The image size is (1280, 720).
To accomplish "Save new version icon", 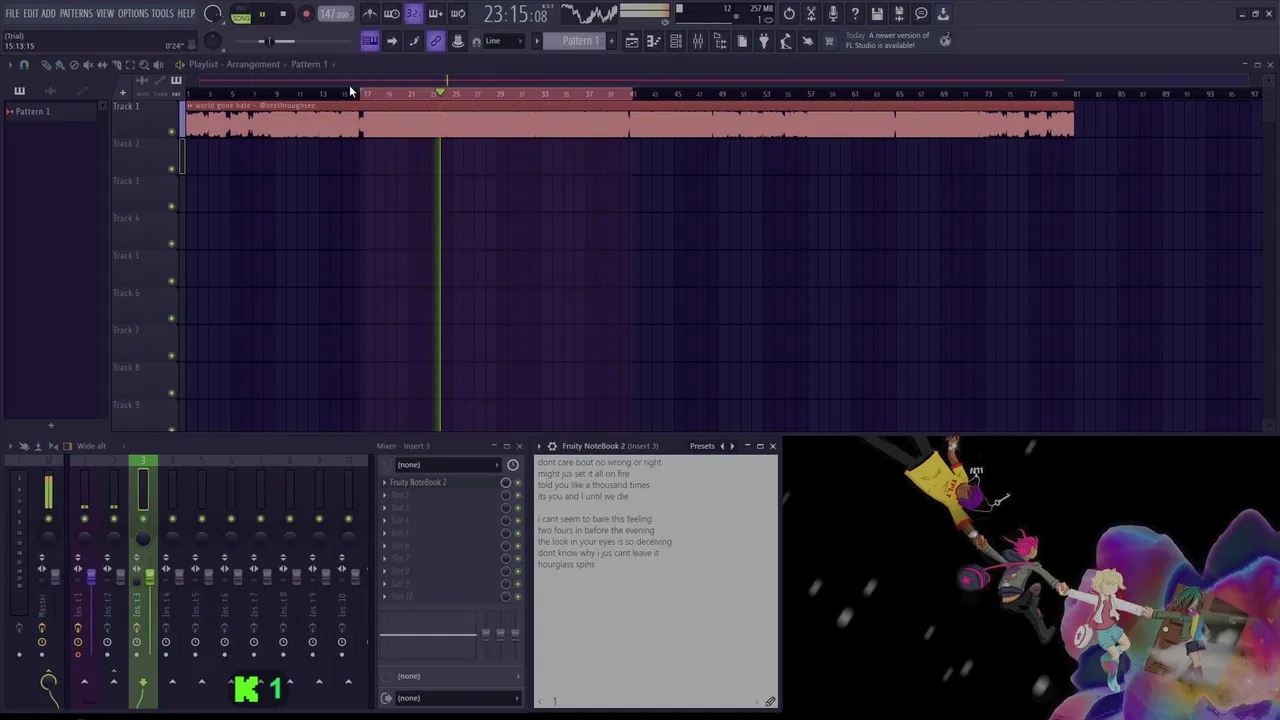I will coord(899,14).
